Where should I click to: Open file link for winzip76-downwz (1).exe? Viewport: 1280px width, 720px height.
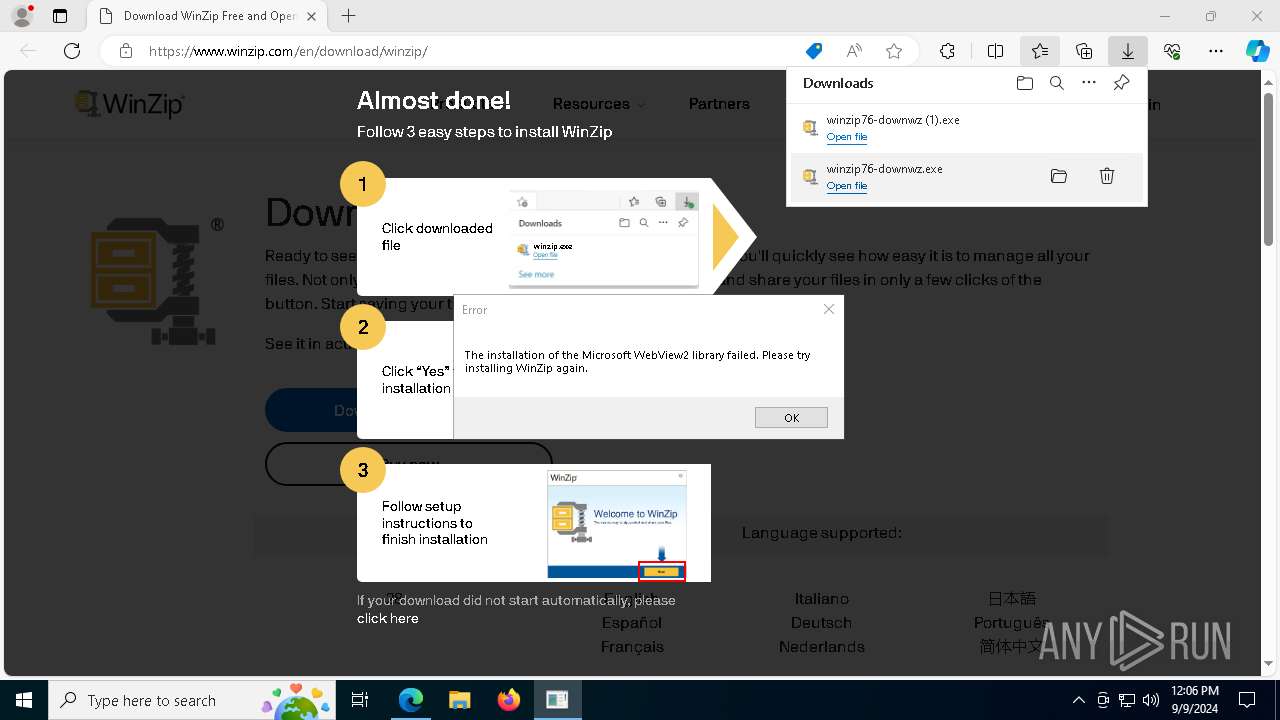click(x=846, y=137)
